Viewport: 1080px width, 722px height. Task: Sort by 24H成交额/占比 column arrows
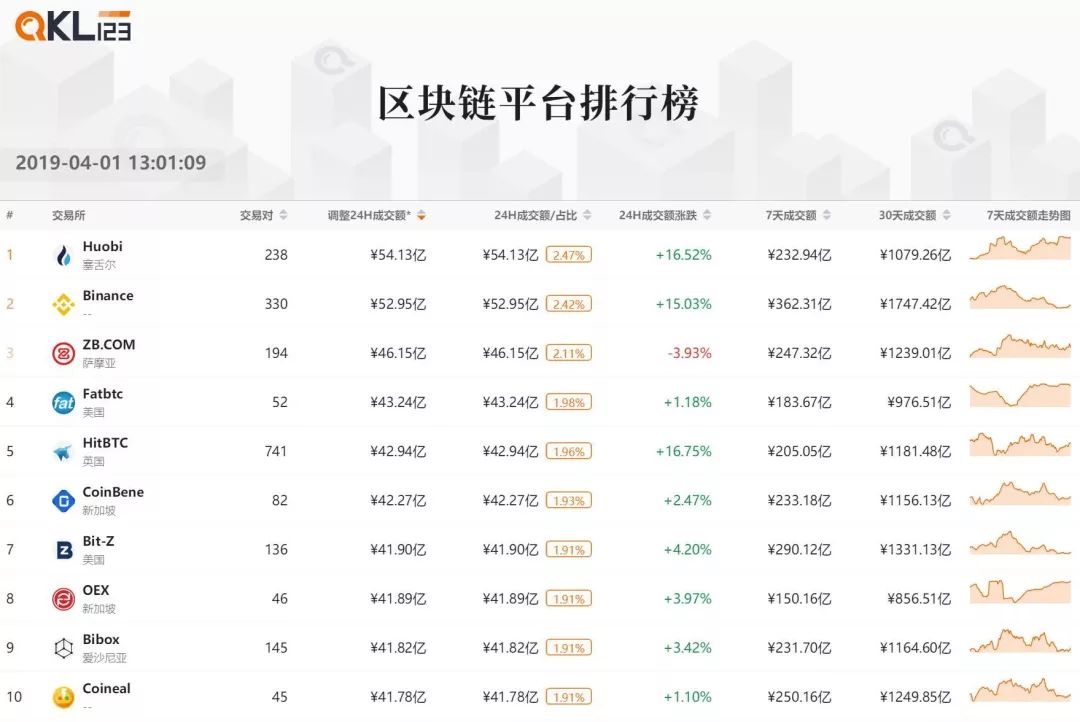pos(587,215)
